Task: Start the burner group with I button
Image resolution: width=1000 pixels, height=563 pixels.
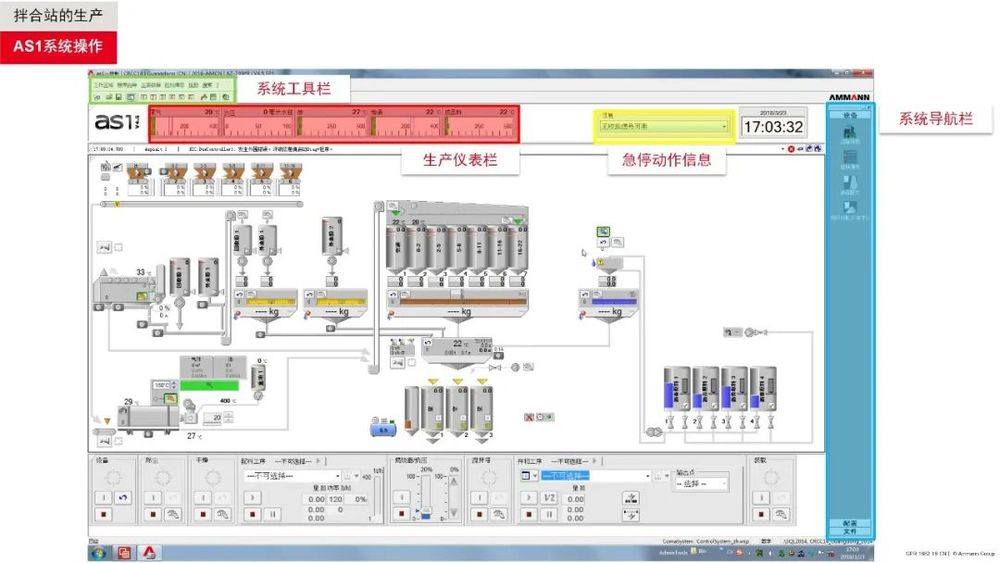Action: coord(402,497)
